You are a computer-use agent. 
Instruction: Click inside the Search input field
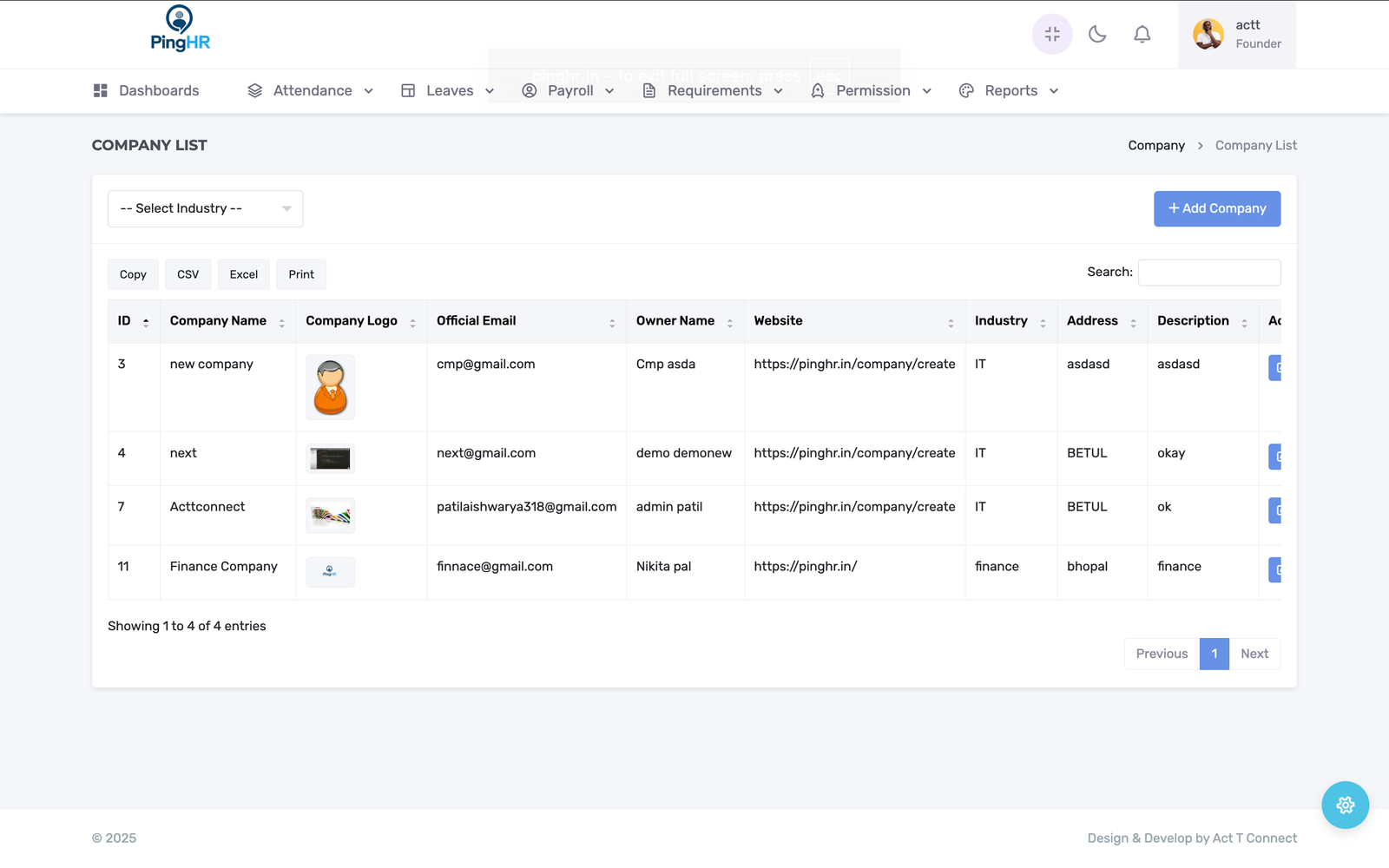pyautogui.click(x=1208, y=273)
